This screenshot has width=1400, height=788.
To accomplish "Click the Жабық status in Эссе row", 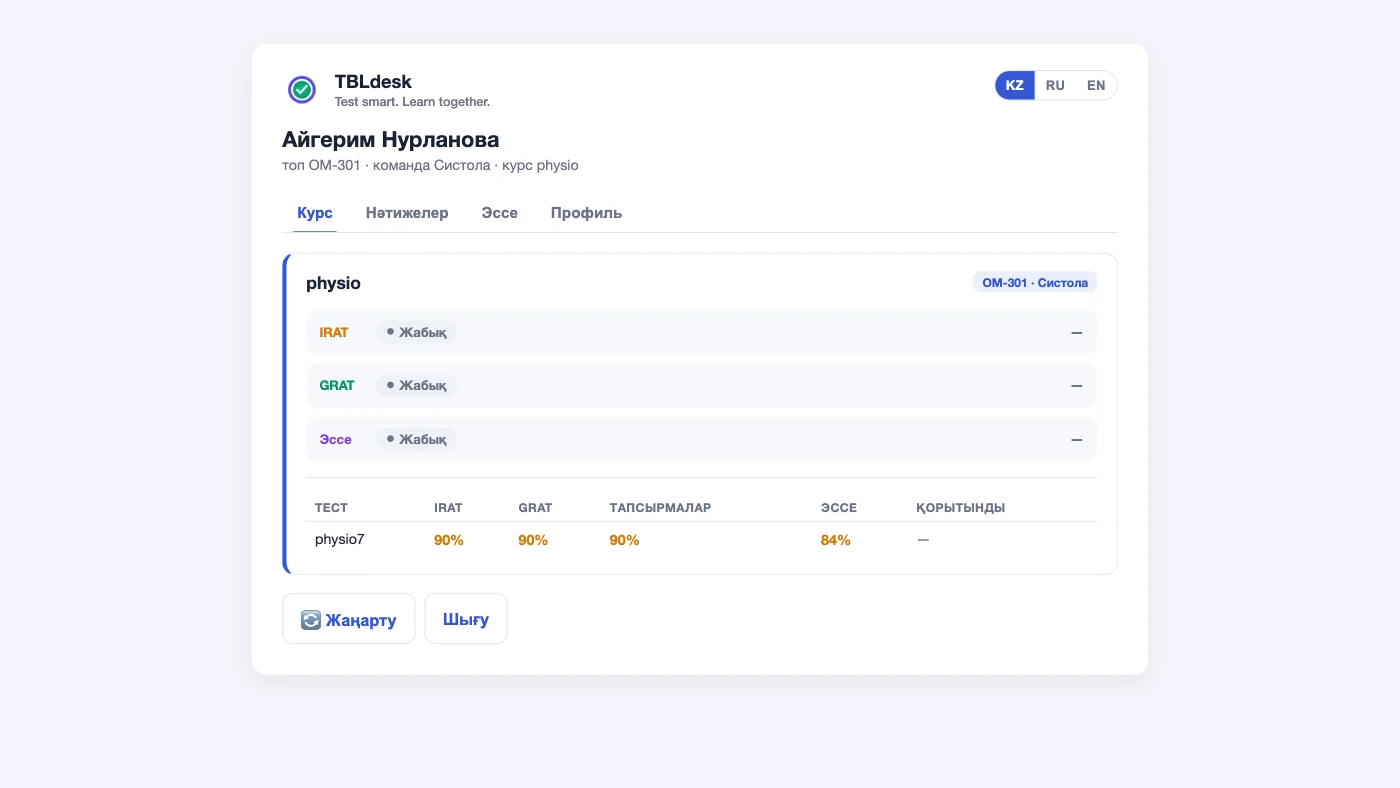I will pos(416,439).
